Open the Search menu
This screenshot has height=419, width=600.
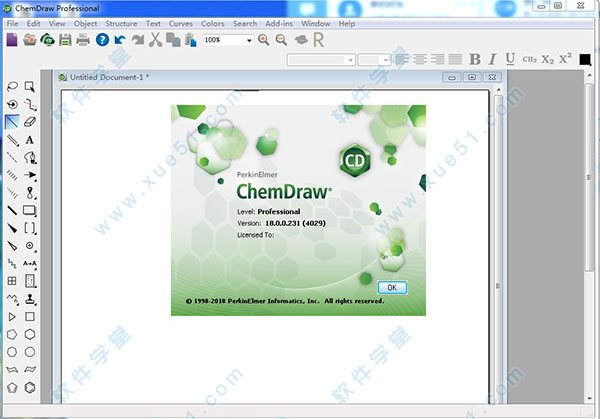(x=245, y=24)
